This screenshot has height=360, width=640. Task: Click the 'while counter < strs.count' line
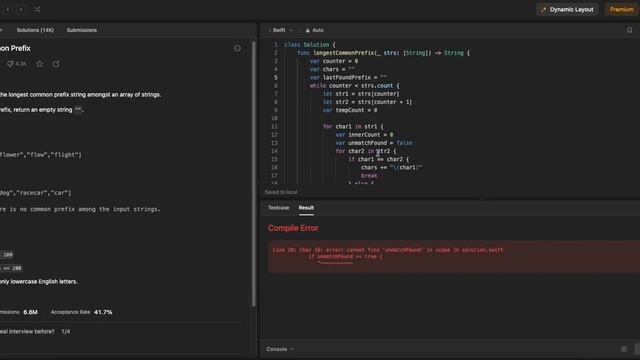pos(354,86)
